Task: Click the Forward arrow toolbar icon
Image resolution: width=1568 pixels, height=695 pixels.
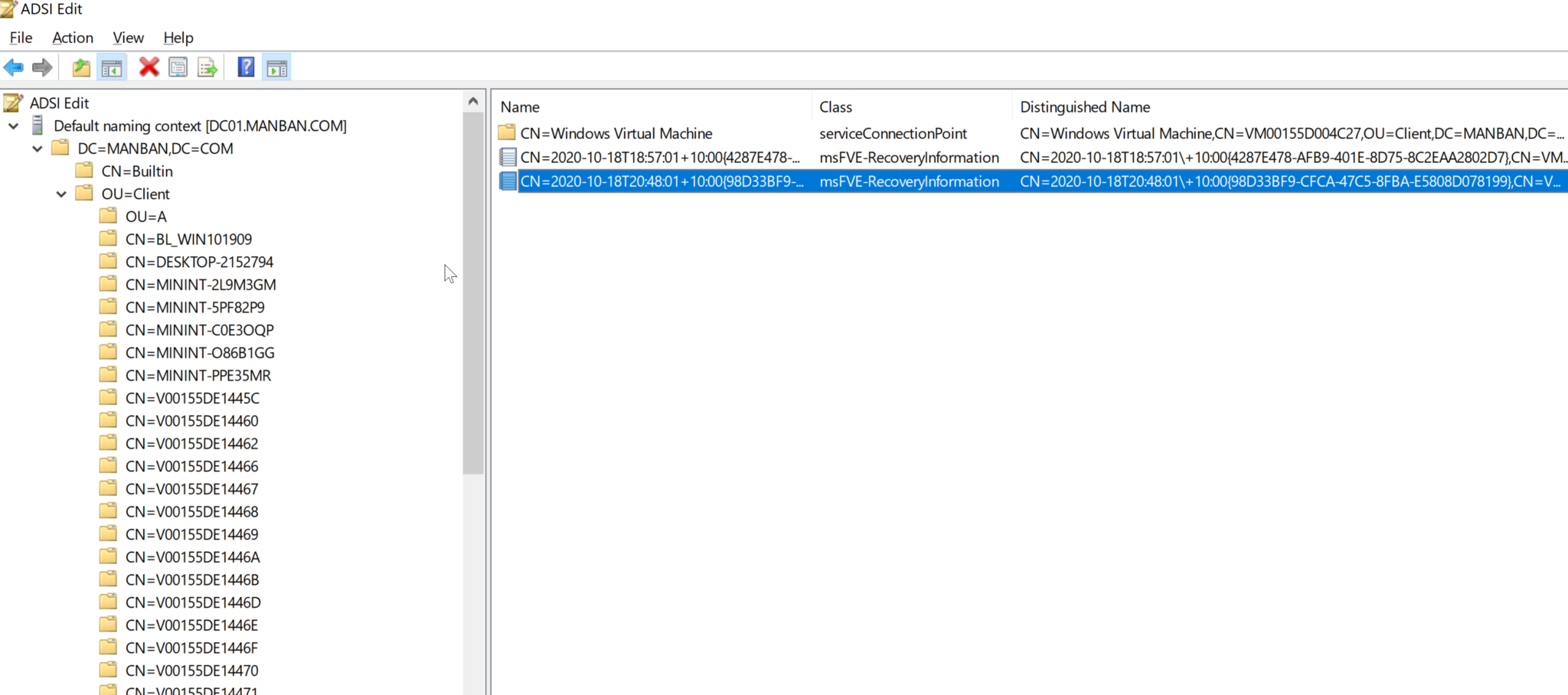Action: coord(42,67)
